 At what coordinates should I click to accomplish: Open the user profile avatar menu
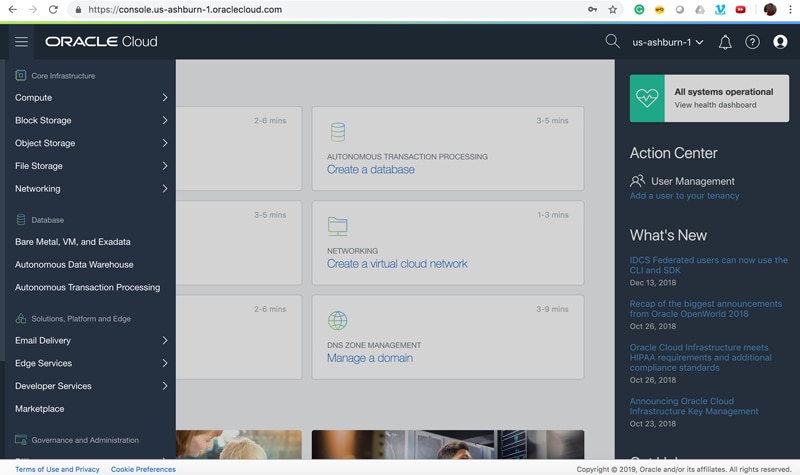coord(780,42)
